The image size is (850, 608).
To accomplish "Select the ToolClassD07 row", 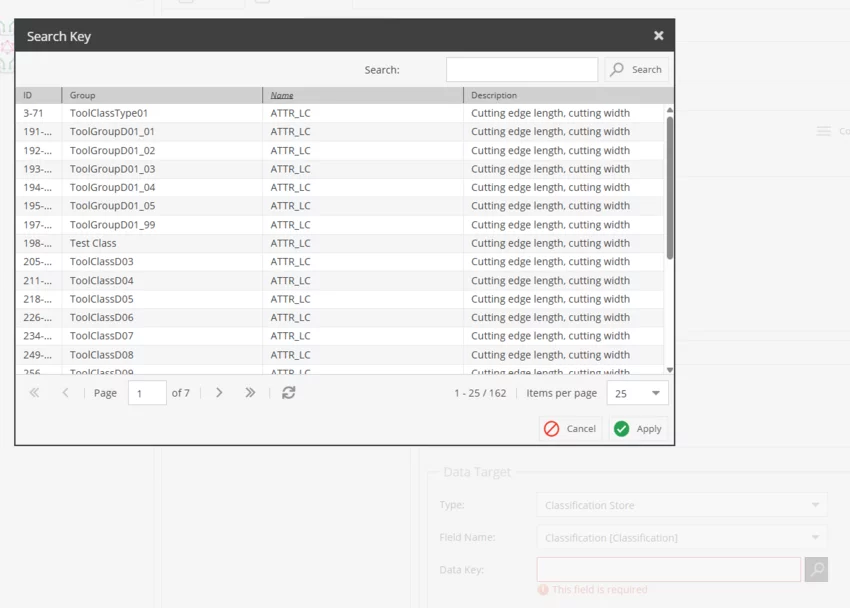I will tap(339, 336).
